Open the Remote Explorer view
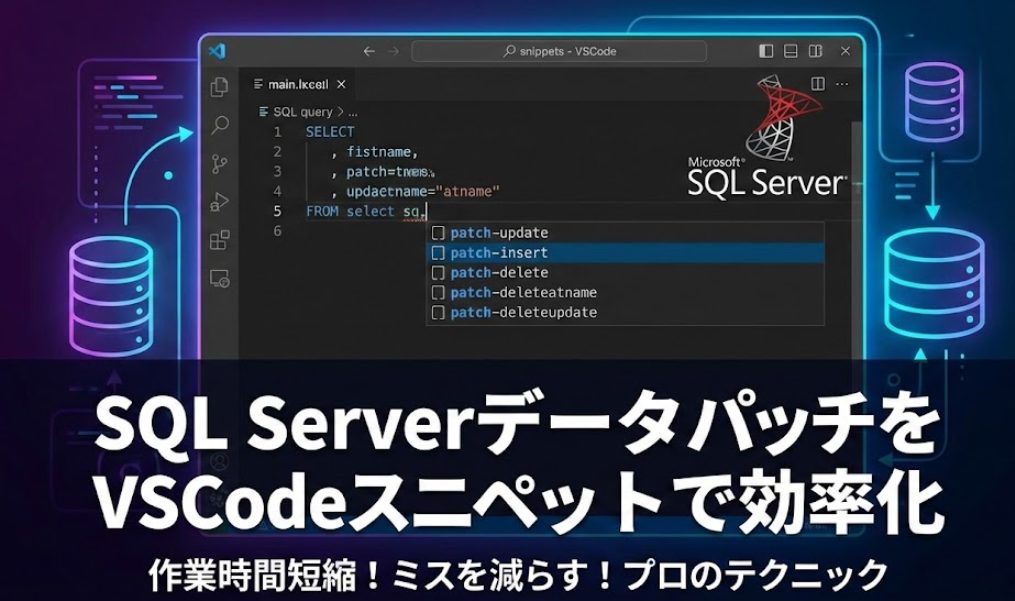 [x=219, y=279]
